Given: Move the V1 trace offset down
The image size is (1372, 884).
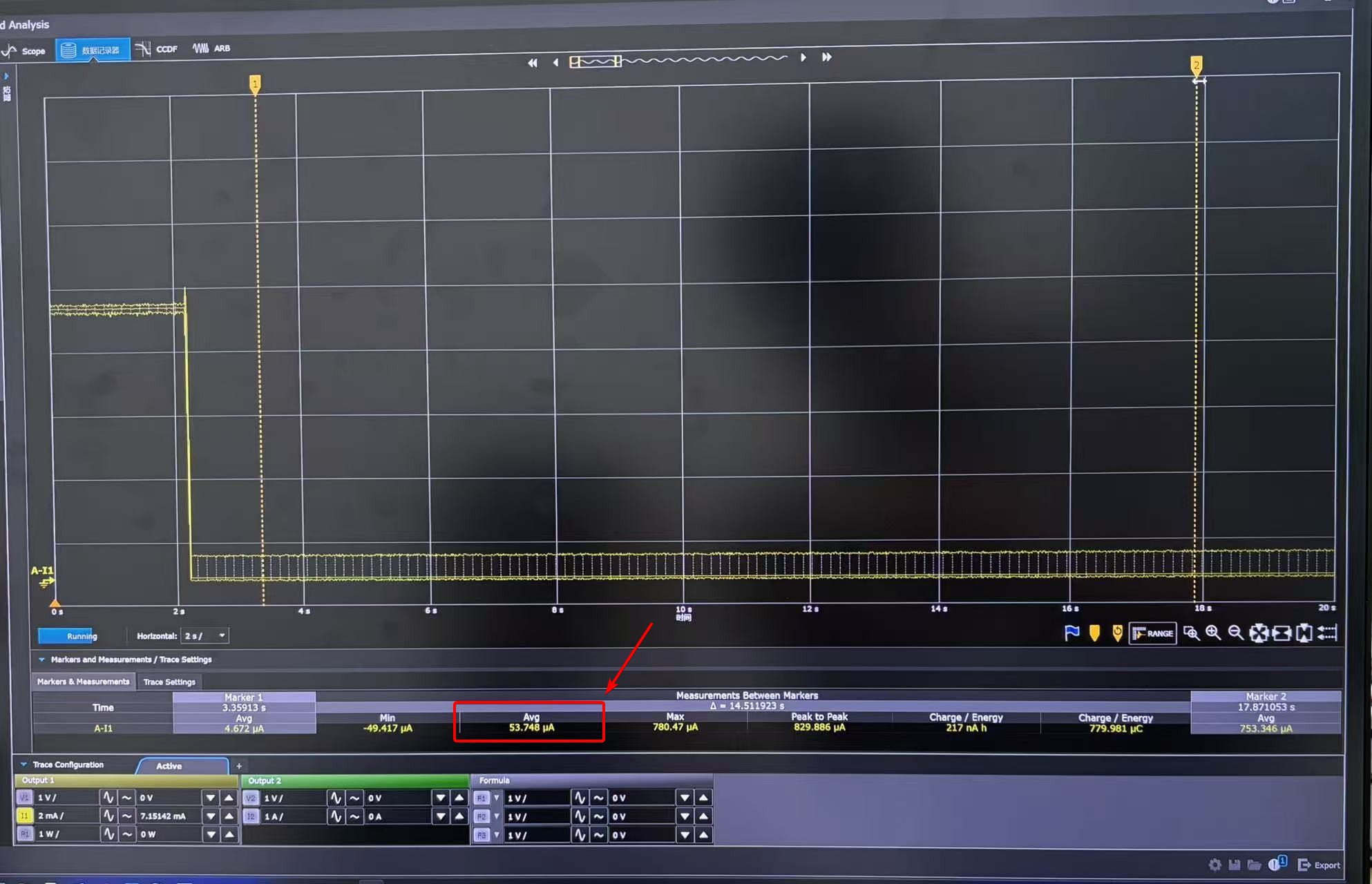Looking at the screenshot, I should coord(211,798).
